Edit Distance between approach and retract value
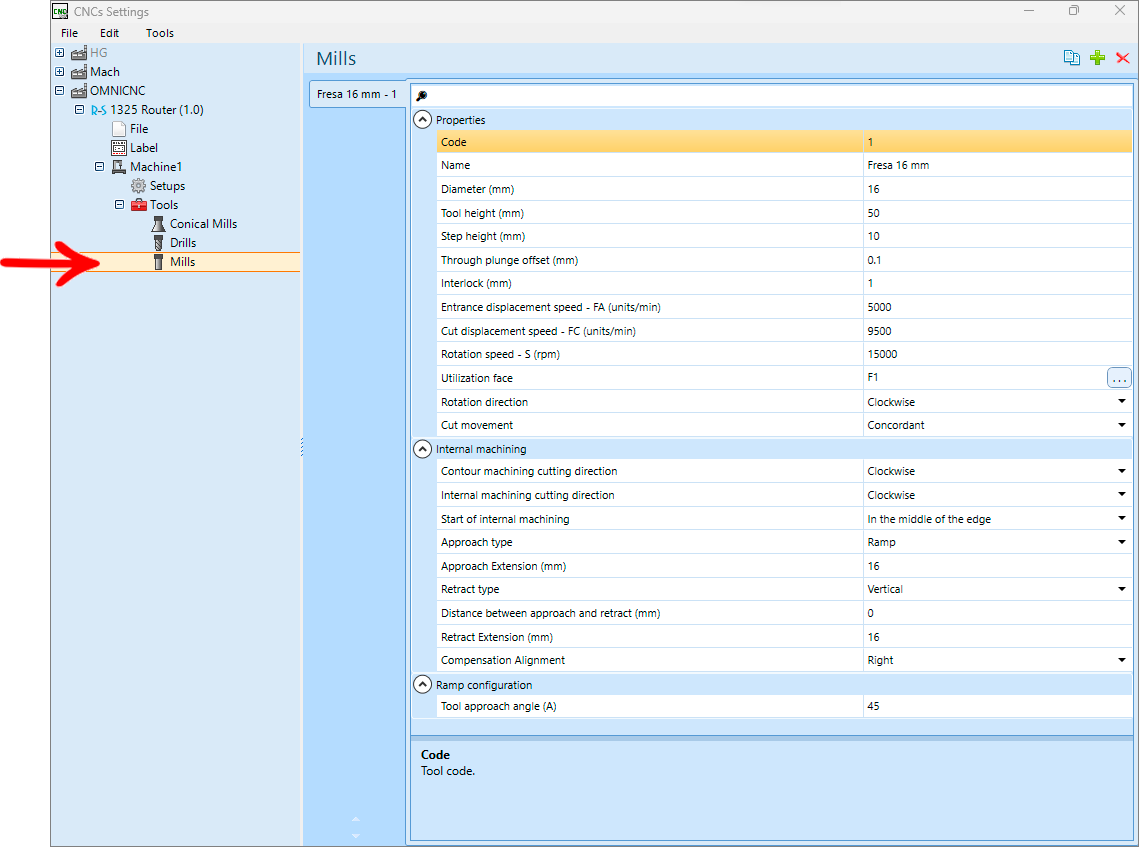Viewport: 1139px width, 847px height. coord(997,613)
